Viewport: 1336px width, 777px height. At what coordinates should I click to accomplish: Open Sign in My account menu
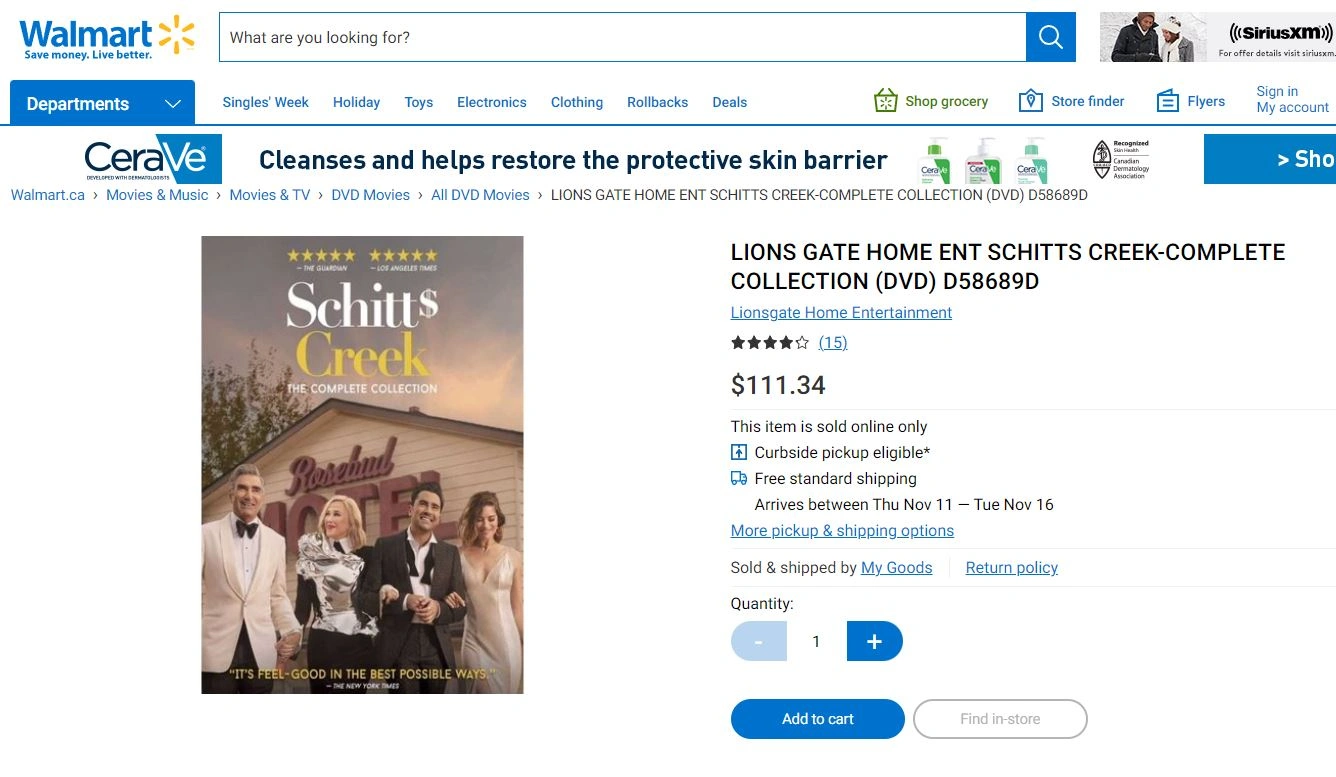(x=1292, y=99)
